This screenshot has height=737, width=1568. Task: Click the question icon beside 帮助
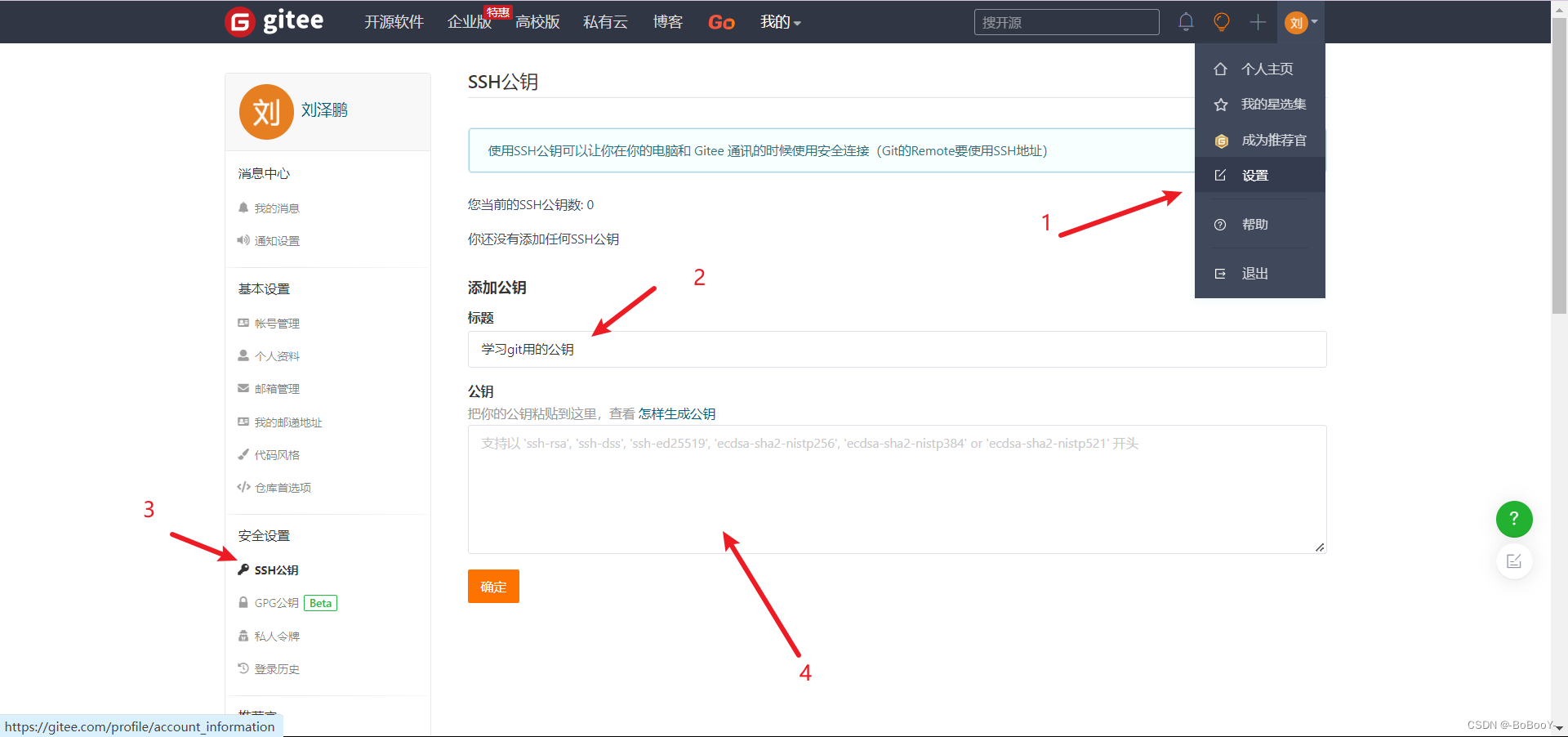[1220, 225]
